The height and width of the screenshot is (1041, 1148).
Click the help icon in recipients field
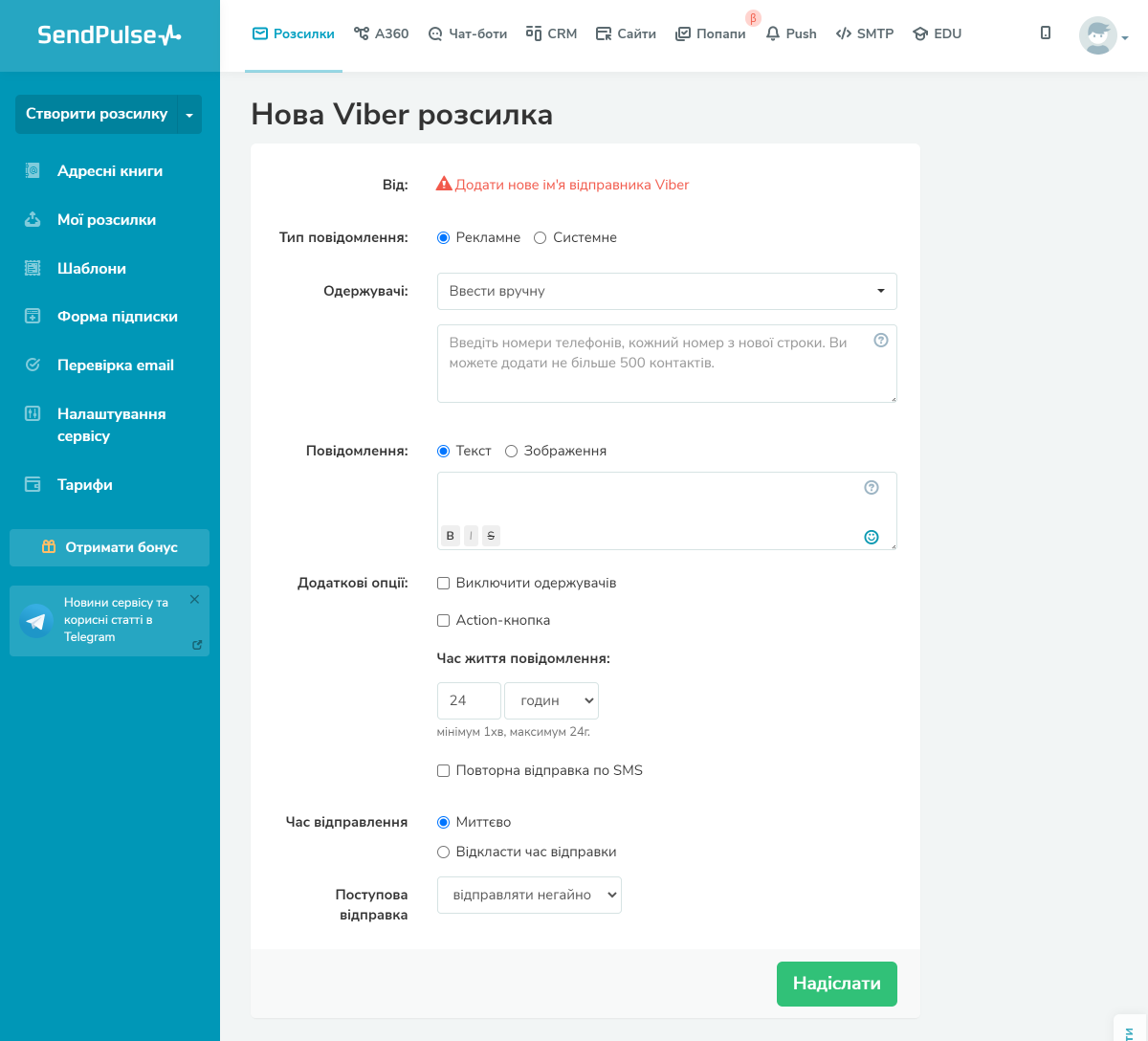coord(881,340)
